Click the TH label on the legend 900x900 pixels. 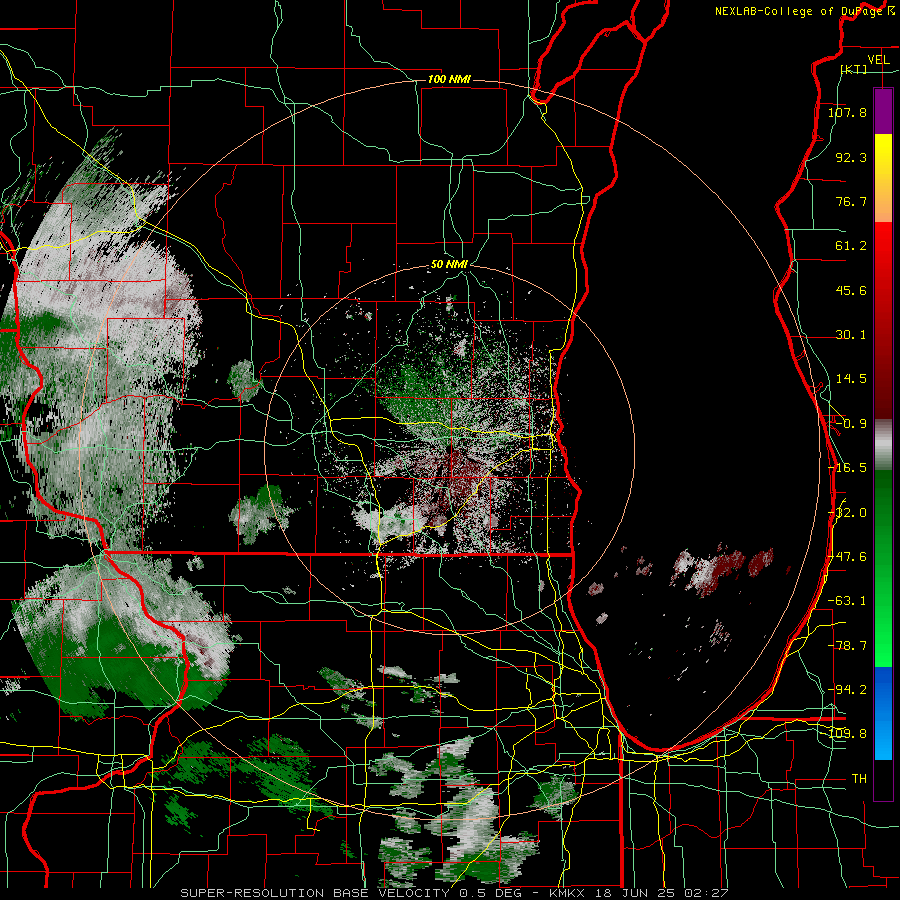[x=859, y=779]
